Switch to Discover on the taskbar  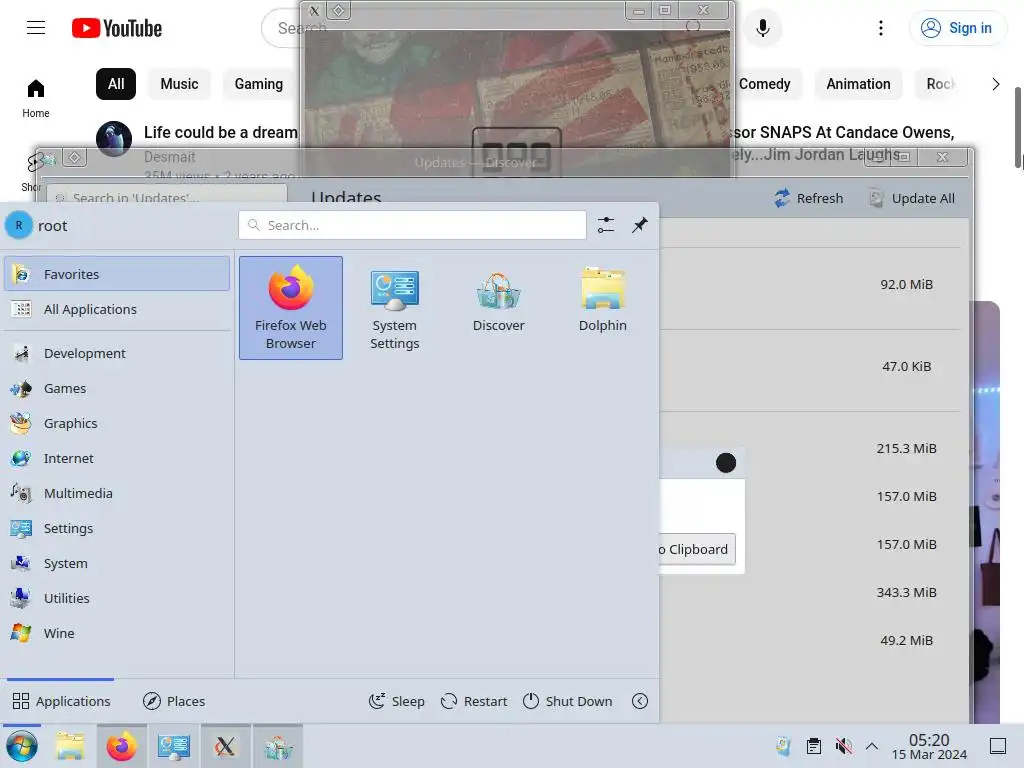tap(278, 746)
